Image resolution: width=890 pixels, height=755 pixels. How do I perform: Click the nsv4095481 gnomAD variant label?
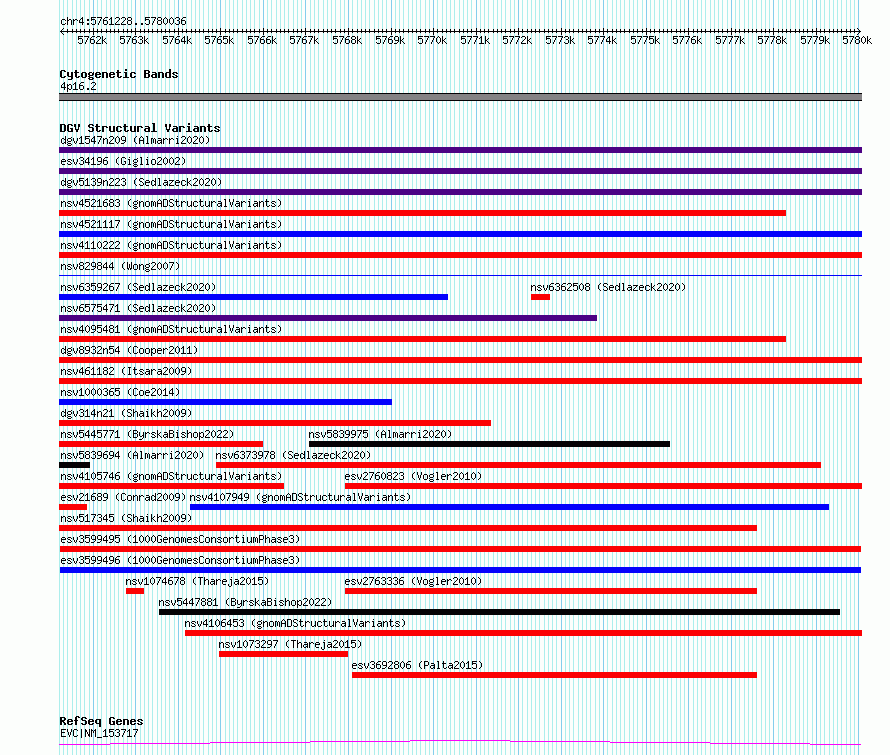pyautogui.click(x=171, y=329)
